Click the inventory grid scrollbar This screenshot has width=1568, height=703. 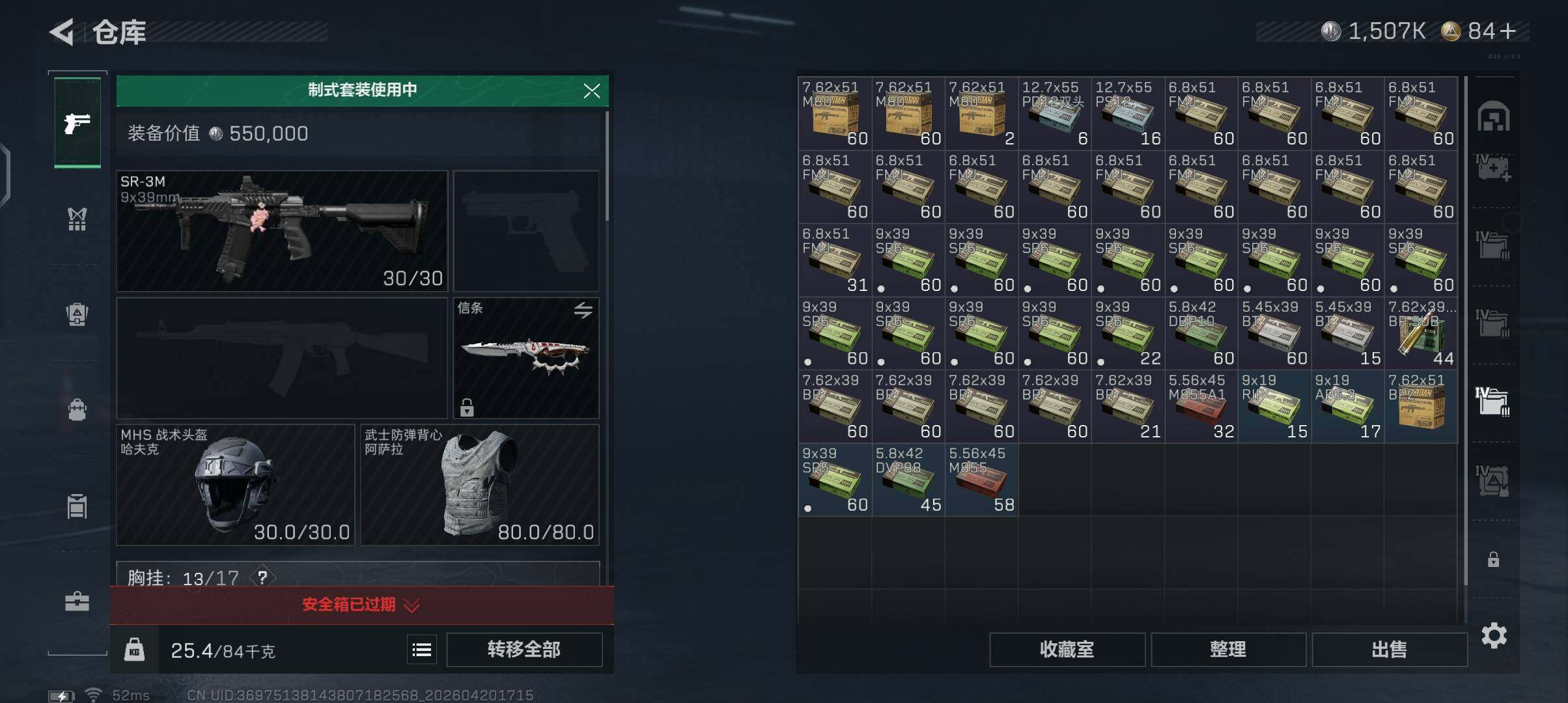coord(1466,331)
